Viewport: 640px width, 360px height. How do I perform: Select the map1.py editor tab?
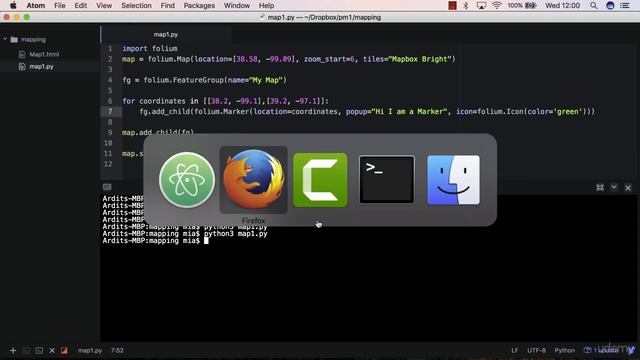click(166, 35)
